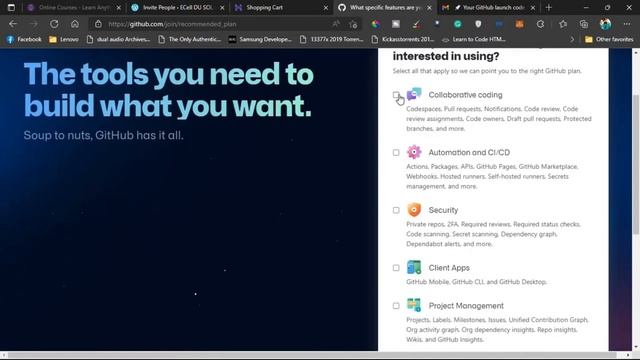Check the Collaborative coding checkbox
This screenshot has height=360, width=640.
(x=396, y=95)
